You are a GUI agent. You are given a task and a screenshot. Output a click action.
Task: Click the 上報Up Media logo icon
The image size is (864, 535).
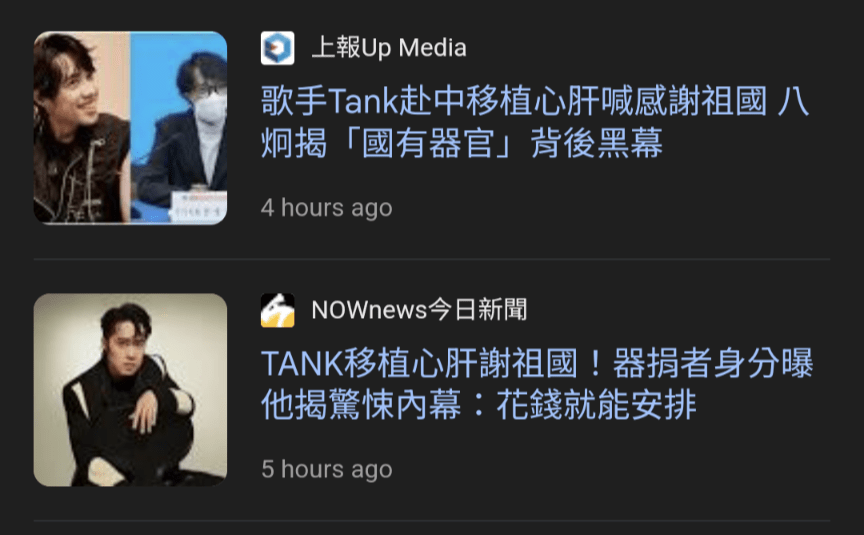(277, 48)
